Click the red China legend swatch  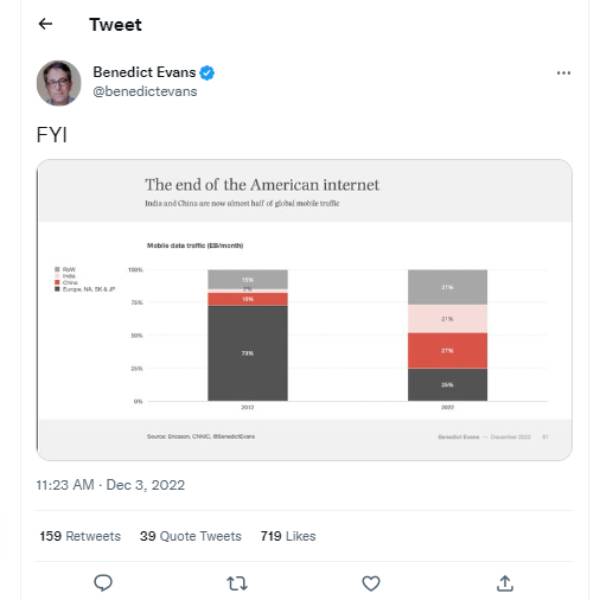pos(58,282)
